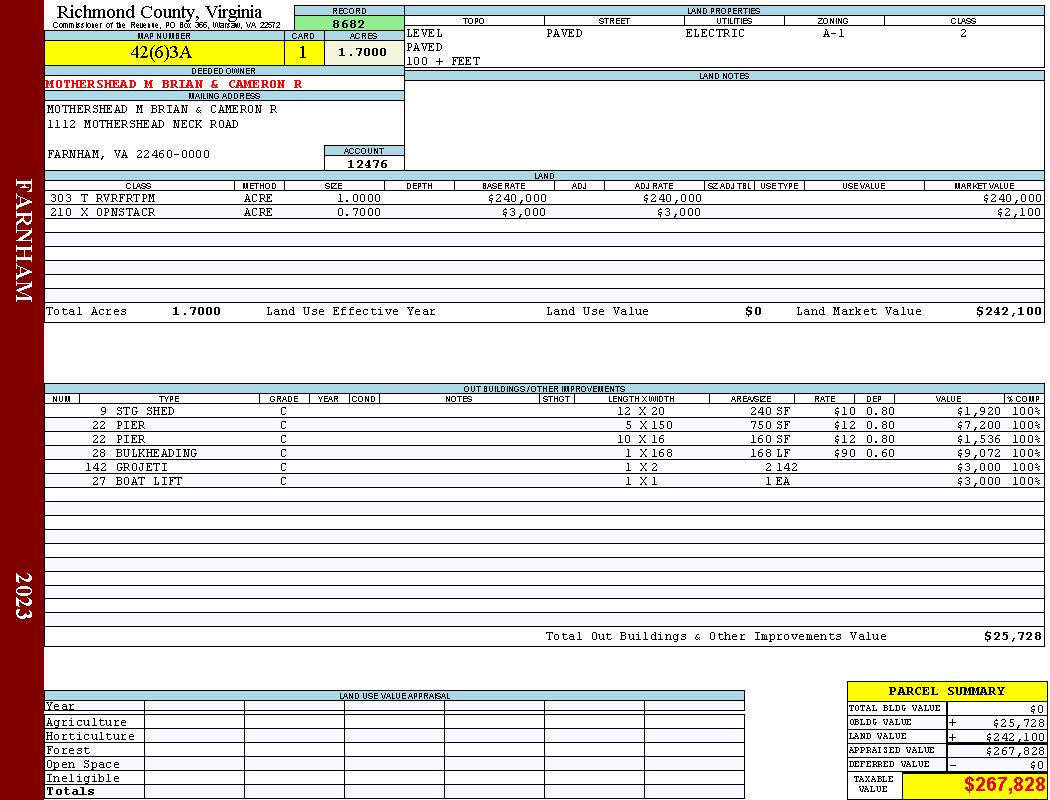Select the PIER row sized 5 X 150
The height and width of the screenshot is (800, 1050).
(x=544, y=426)
